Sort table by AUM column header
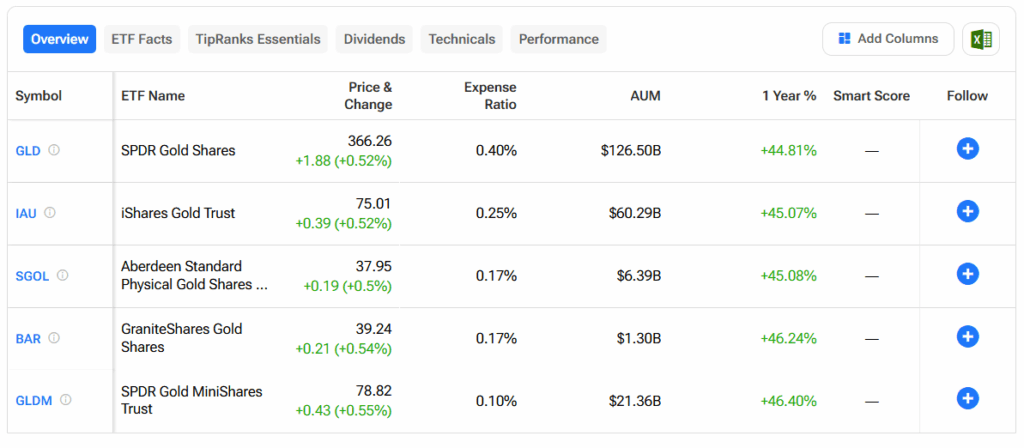The height and width of the screenshot is (448, 1024). tap(645, 96)
